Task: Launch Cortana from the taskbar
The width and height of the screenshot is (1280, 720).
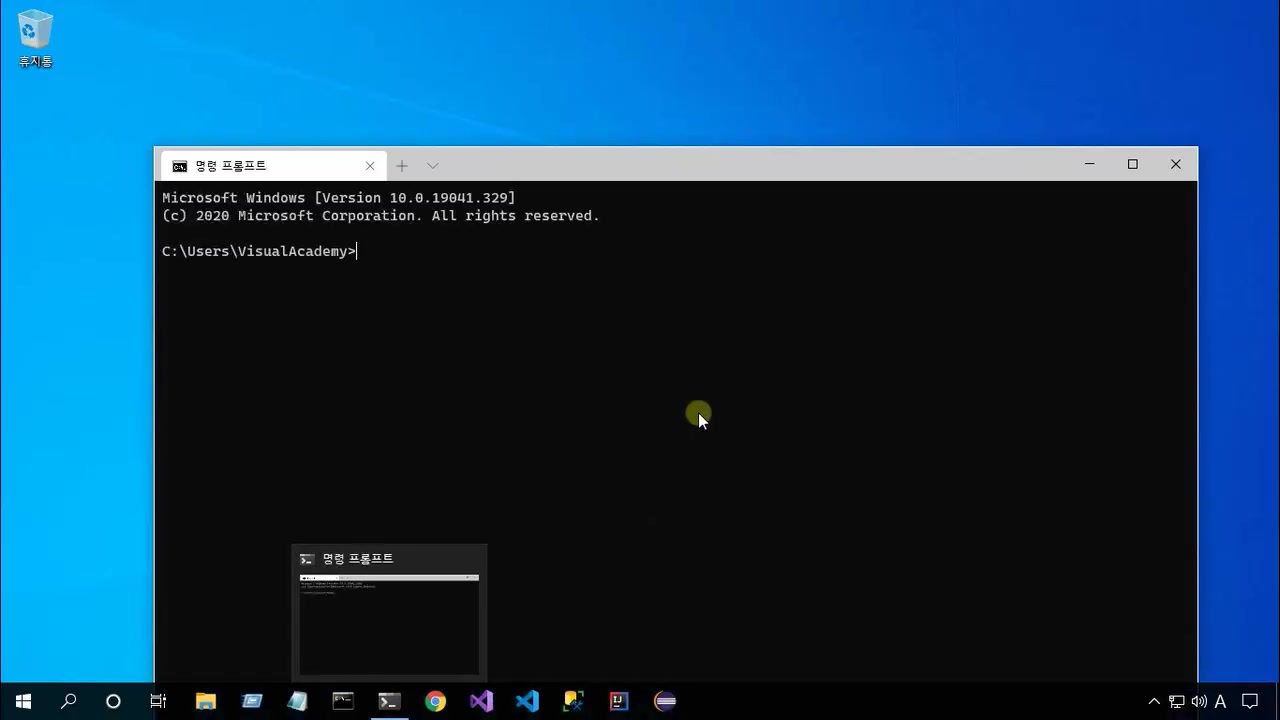Action: click(113, 701)
